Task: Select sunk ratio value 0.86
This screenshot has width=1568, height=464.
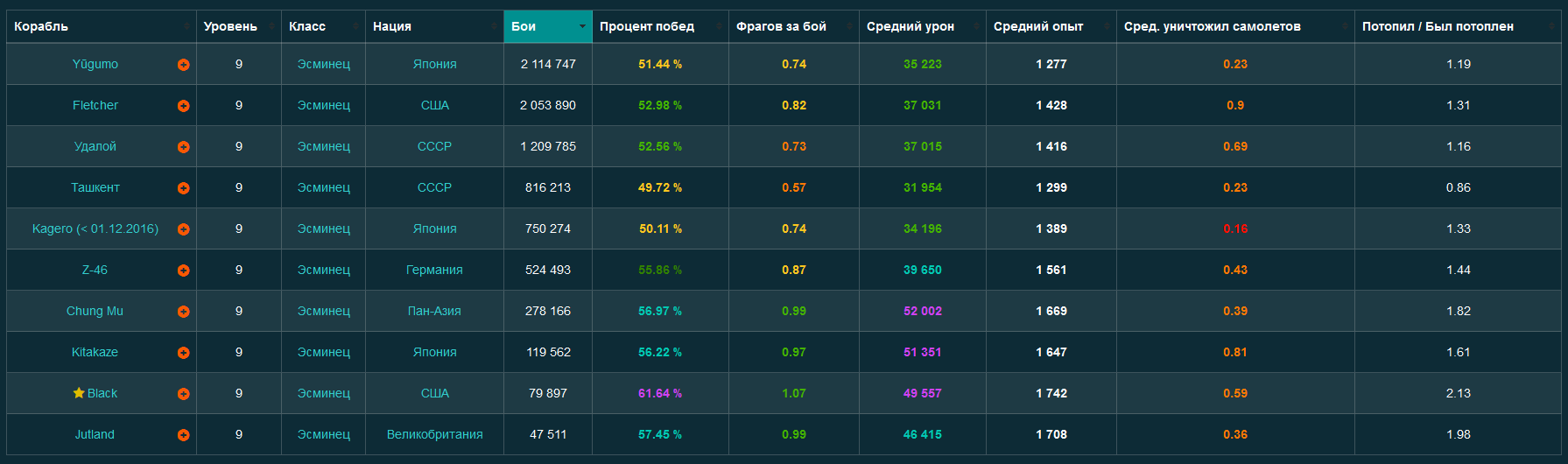Action: [x=1459, y=187]
